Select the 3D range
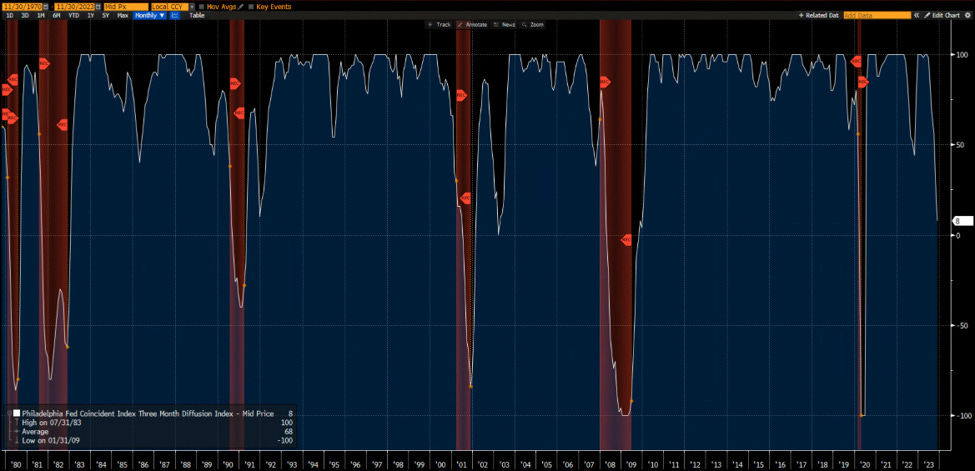 tap(25, 15)
